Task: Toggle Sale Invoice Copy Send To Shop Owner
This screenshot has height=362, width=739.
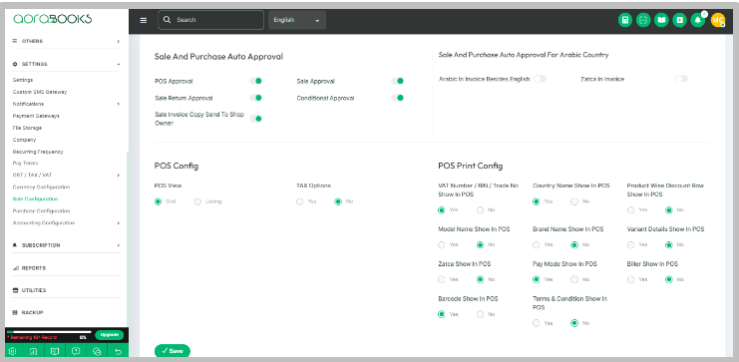Action: [x=256, y=119]
